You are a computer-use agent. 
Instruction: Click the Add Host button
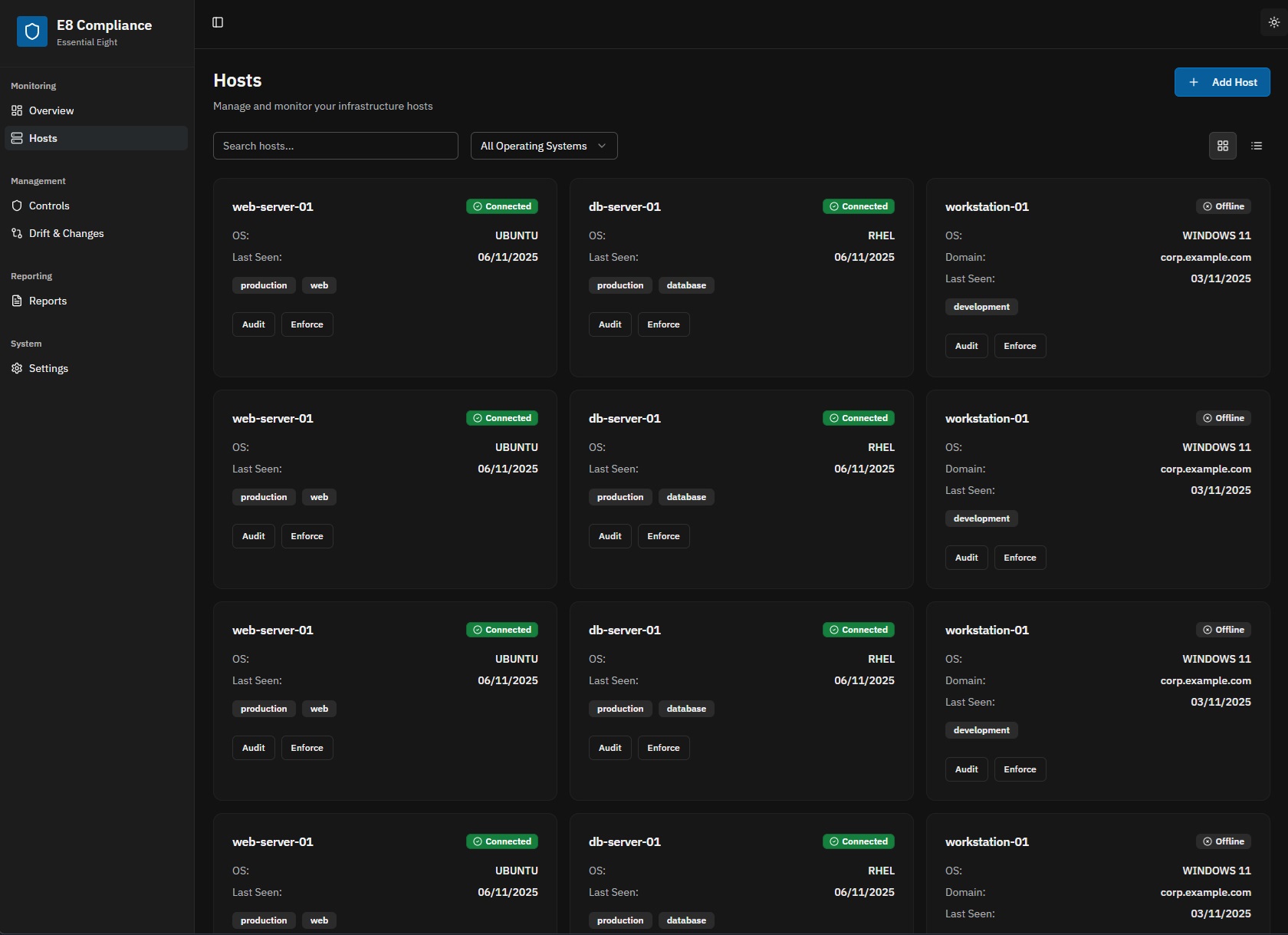tap(1221, 82)
